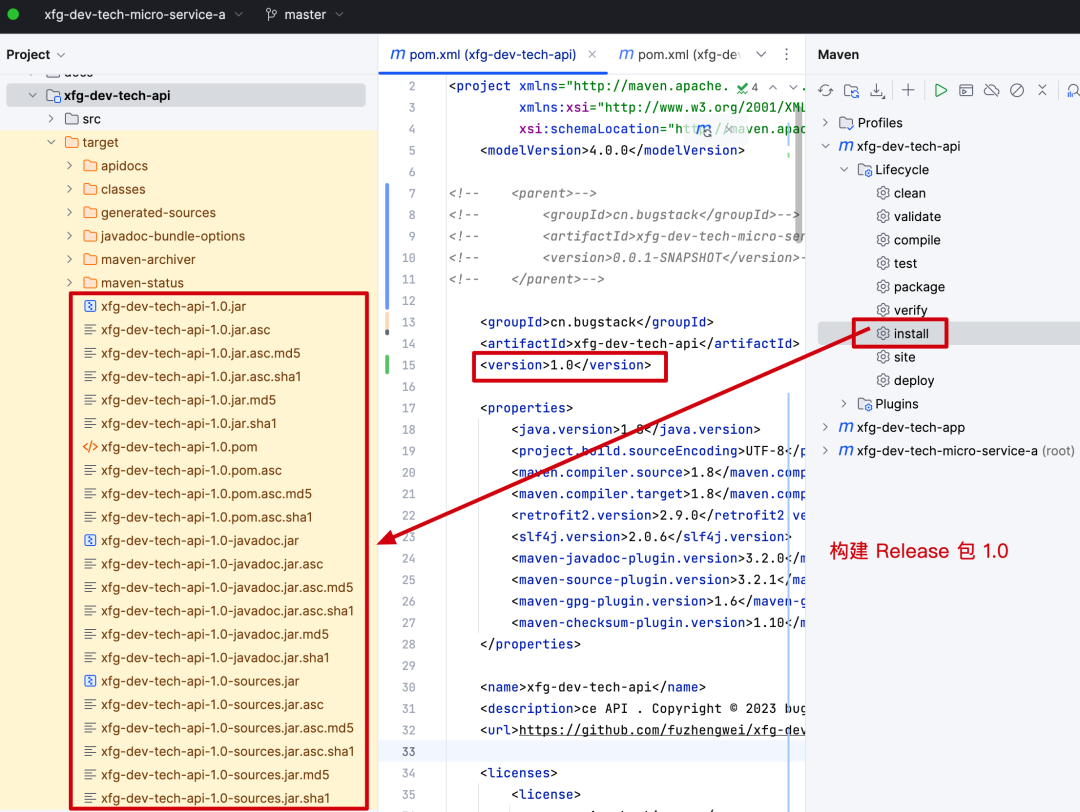The height and width of the screenshot is (812, 1080).
Task: Close the pom.xml (xfg-dev-tech-api) tab
Action: (592, 54)
